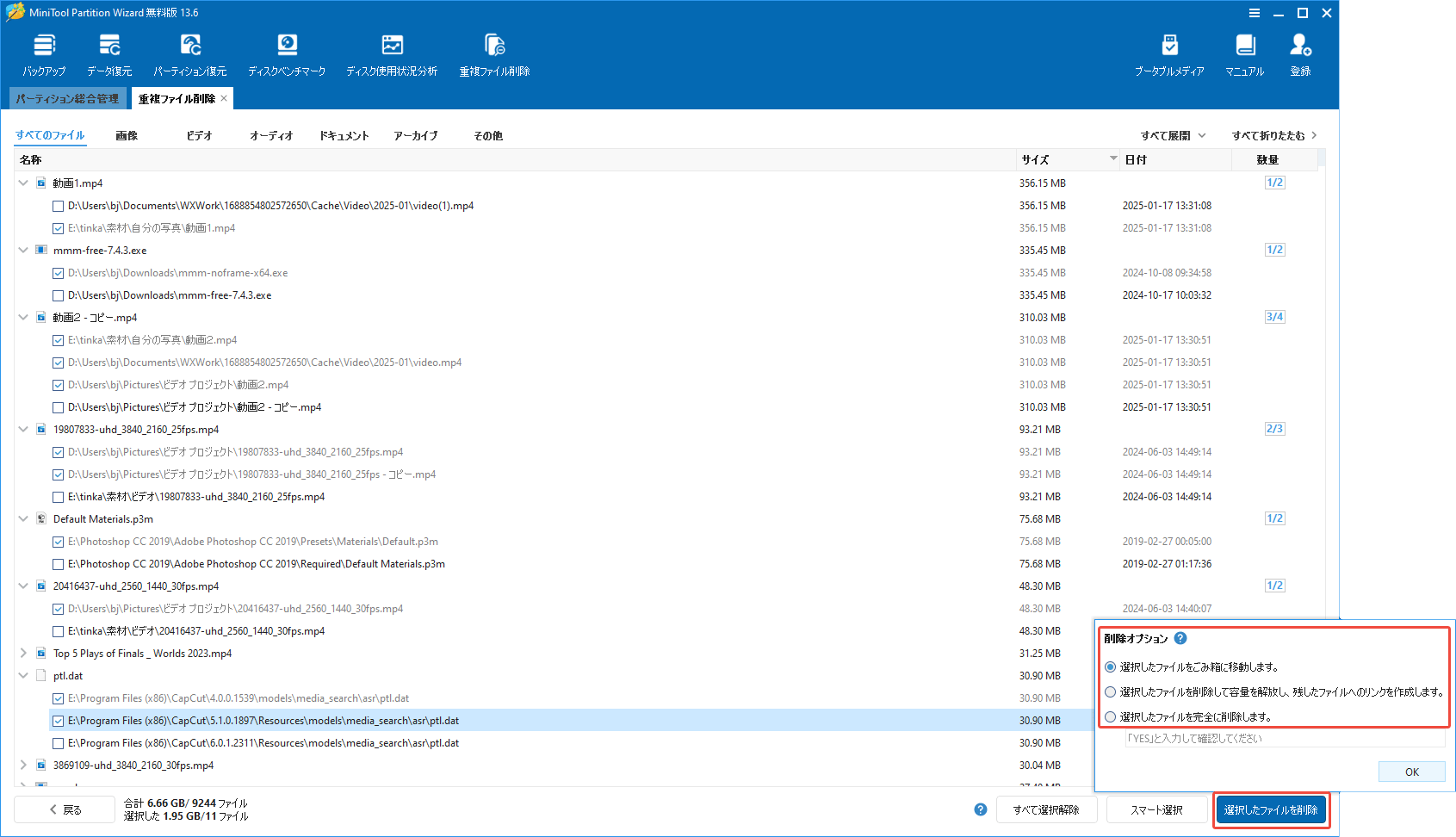The height and width of the screenshot is (837, 1456).
Task: Open パーティション復元
Action: click(x=190, y=53)
